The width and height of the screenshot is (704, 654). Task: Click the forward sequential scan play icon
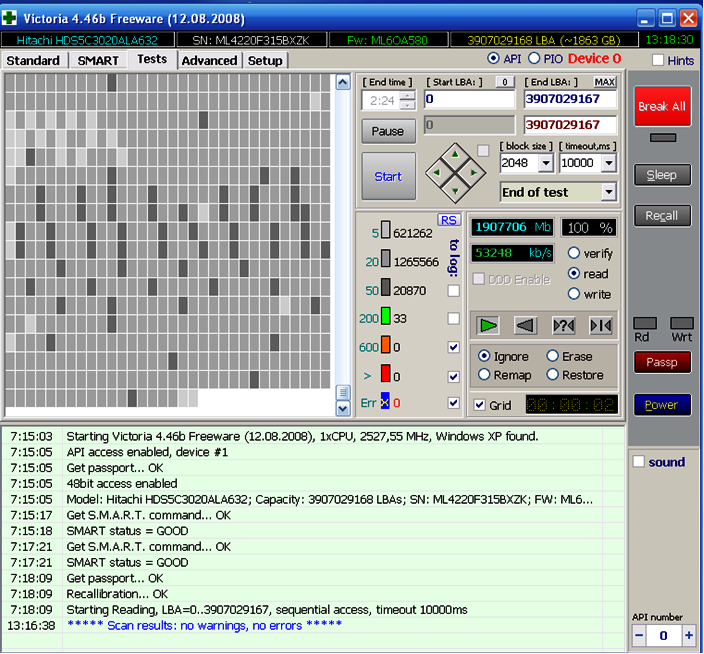(487, 325)
